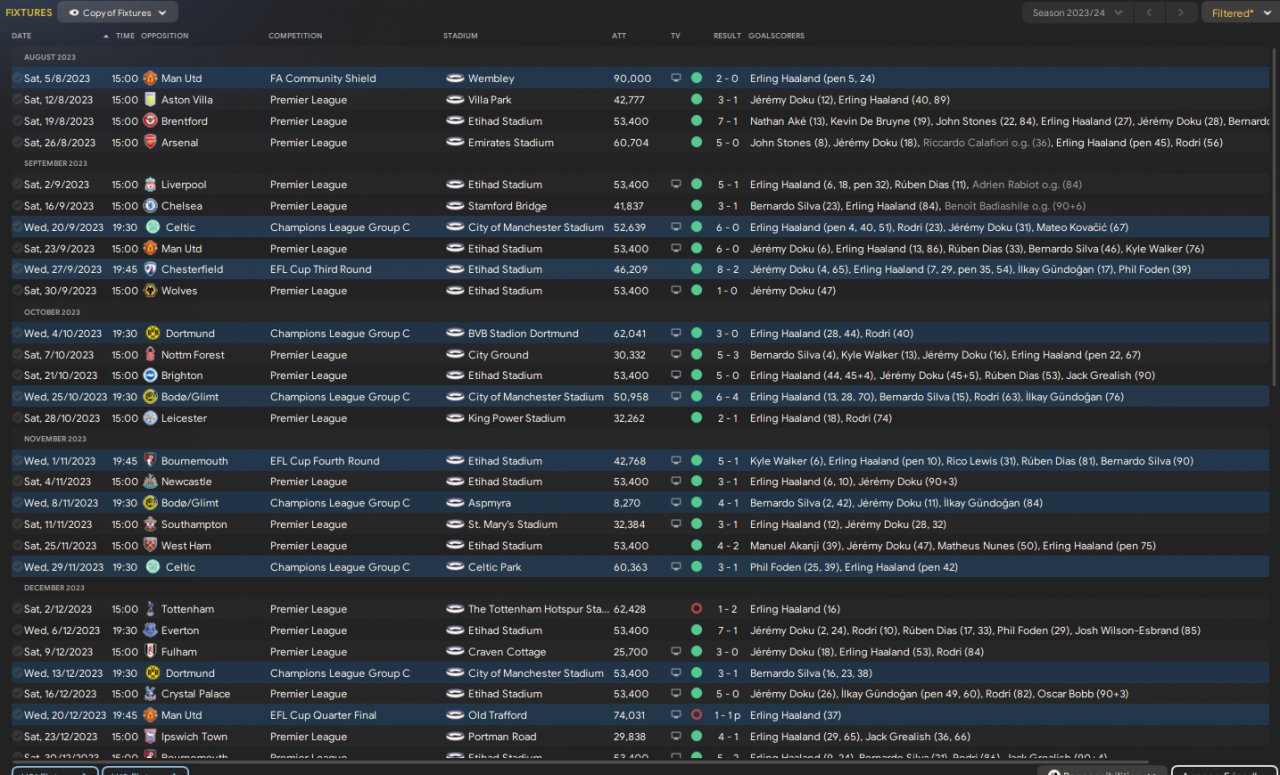Sort by the COMPETITION column header
The height and width of the screenshot is (775, 1280).
pos(295,36)
